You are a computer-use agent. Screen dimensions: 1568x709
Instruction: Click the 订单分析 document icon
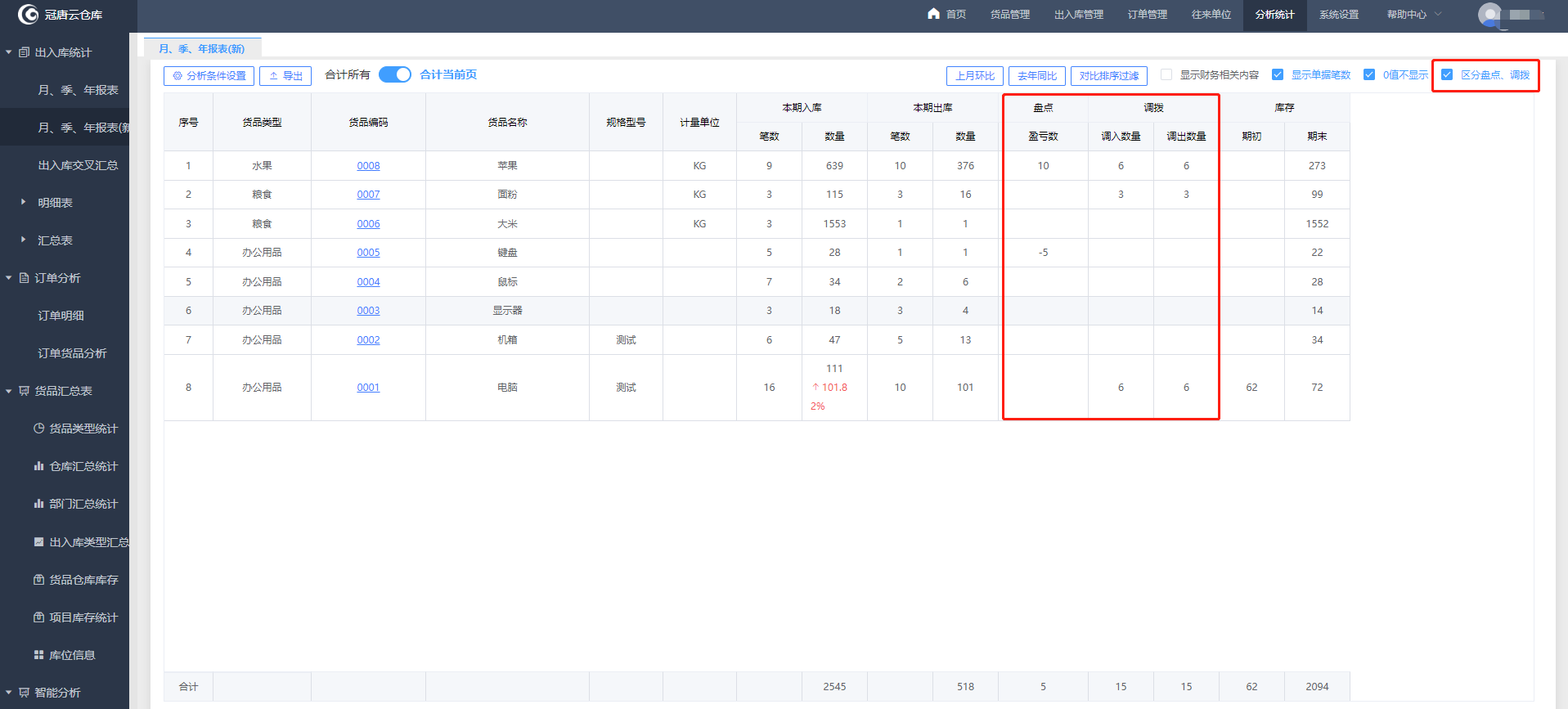[24, 278]
